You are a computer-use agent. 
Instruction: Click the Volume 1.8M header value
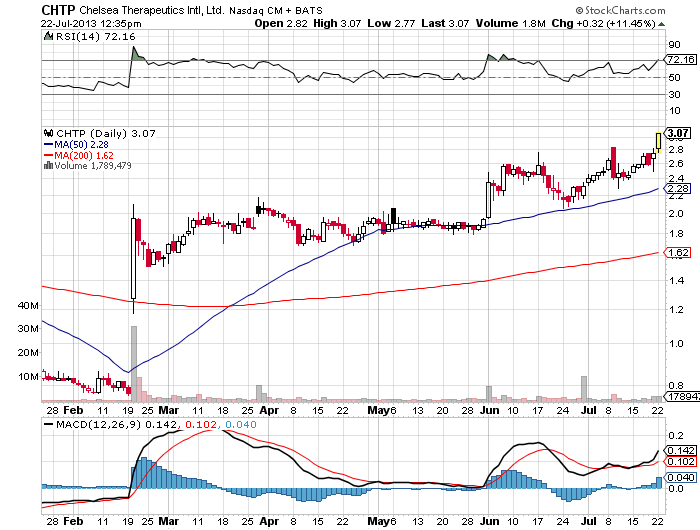click(x=510, y=23)
